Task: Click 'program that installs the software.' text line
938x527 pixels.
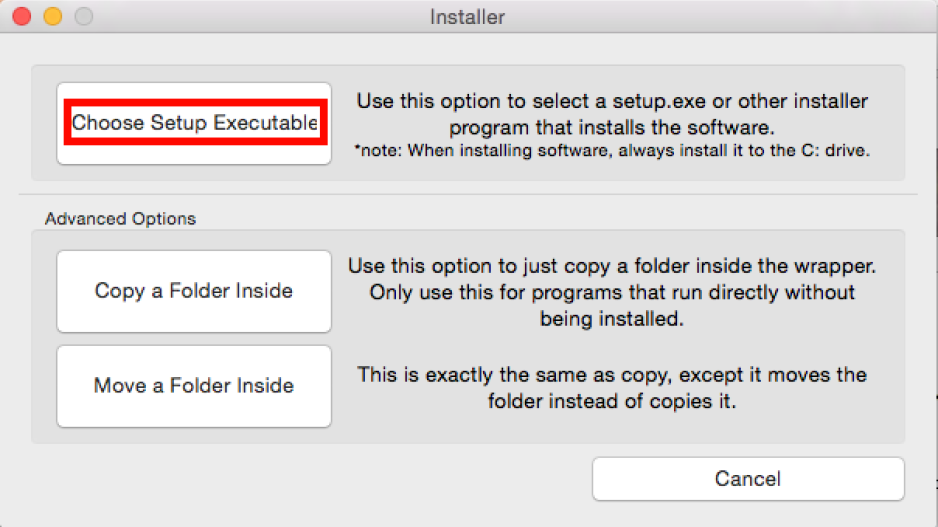Action: pyautogui.click(x=612, y=127)
